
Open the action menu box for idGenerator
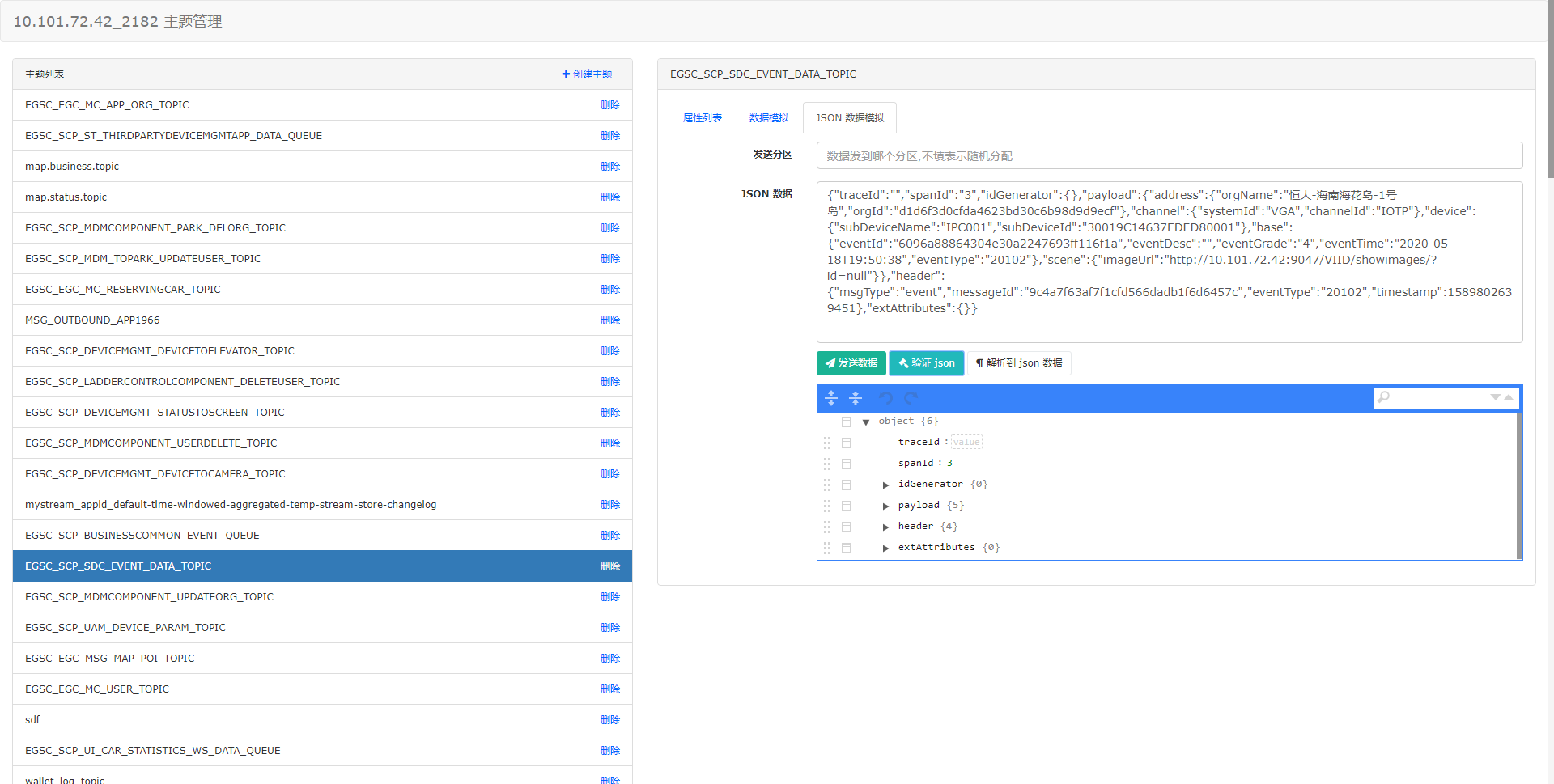tap(847, 485)
